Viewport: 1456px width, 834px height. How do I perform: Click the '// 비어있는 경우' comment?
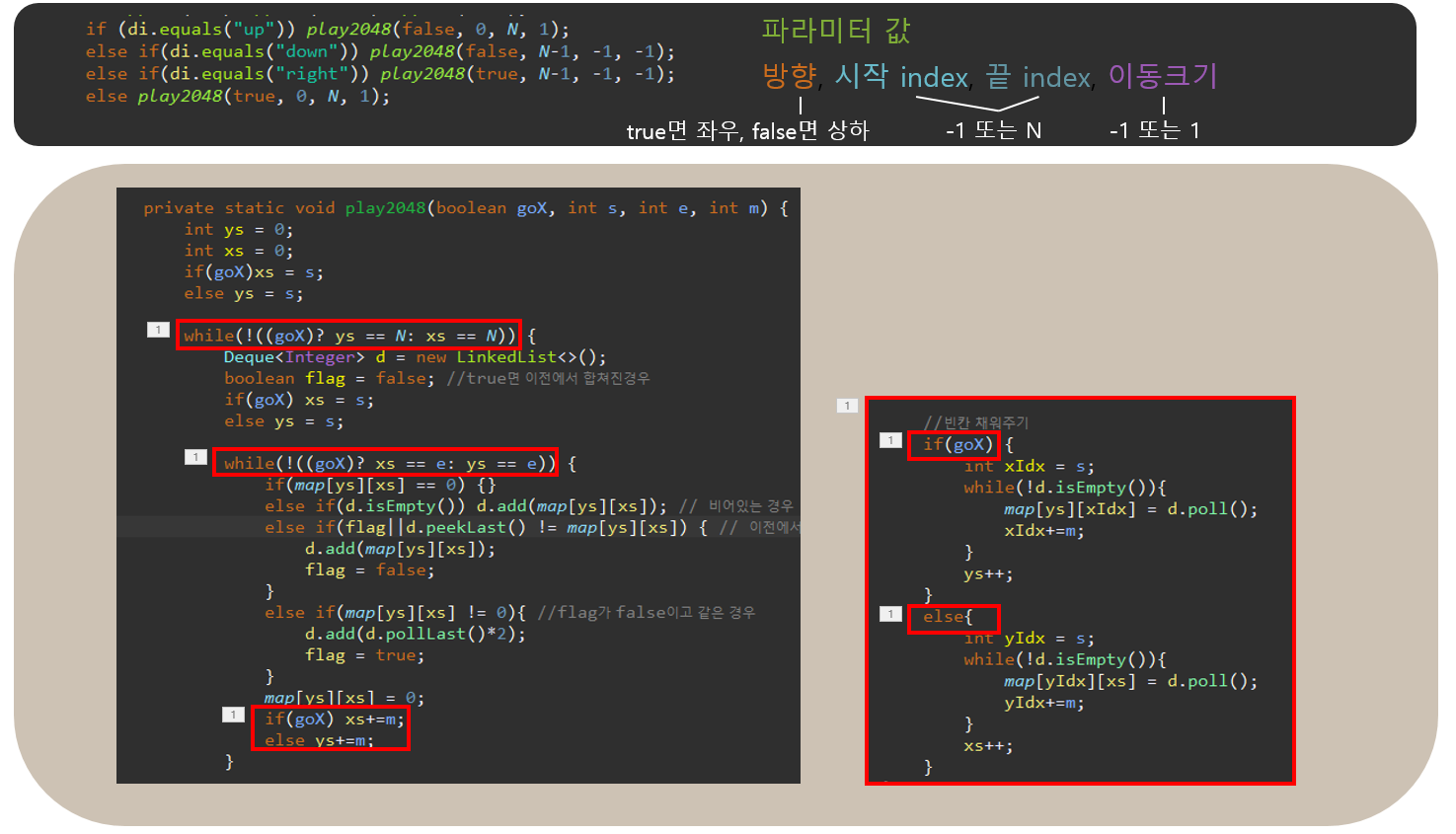click(736, 506)
